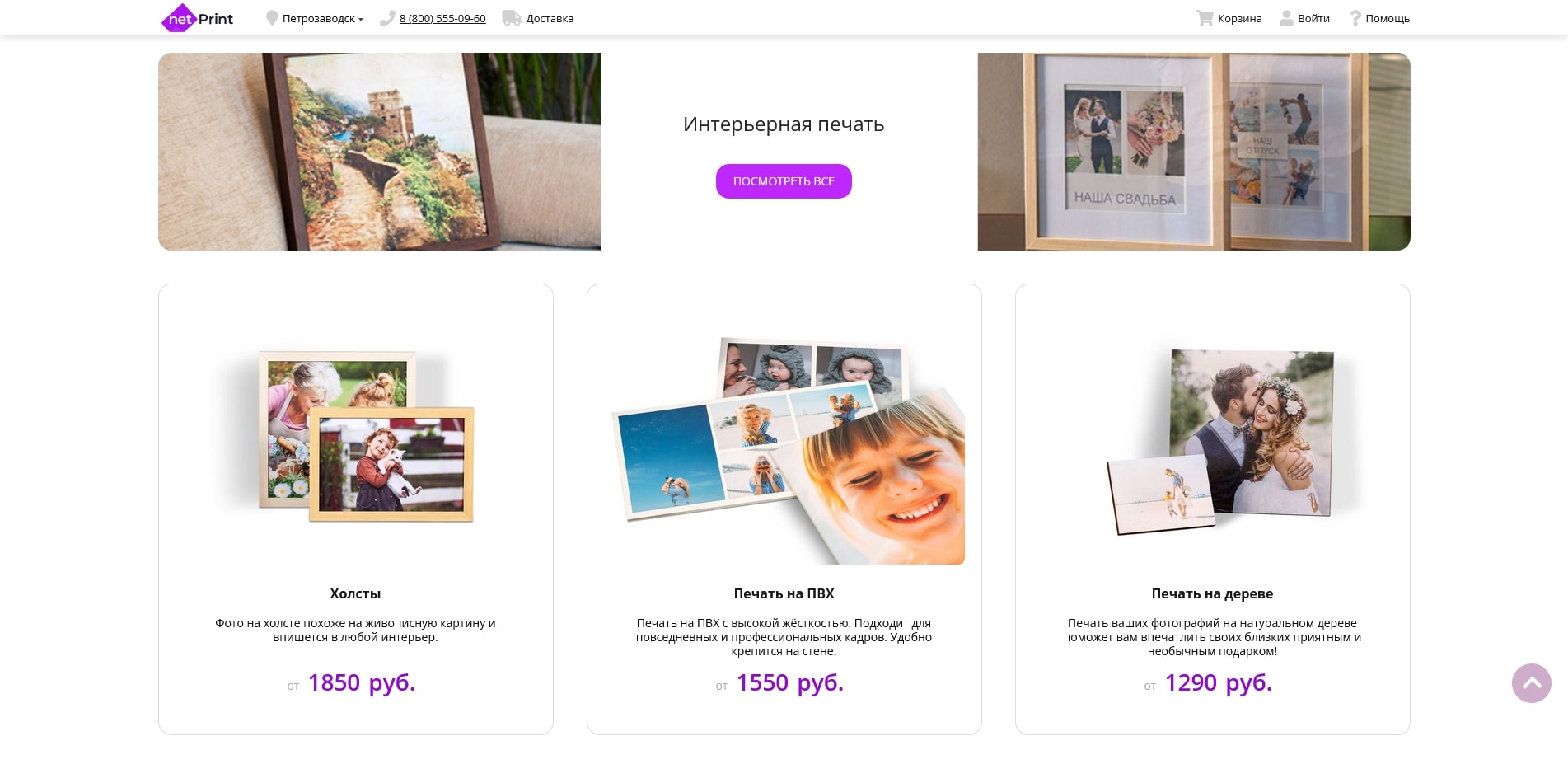Click the location pin icon
The width and height of the screenshot is (1568, 764).
click(x=272, y=18)
